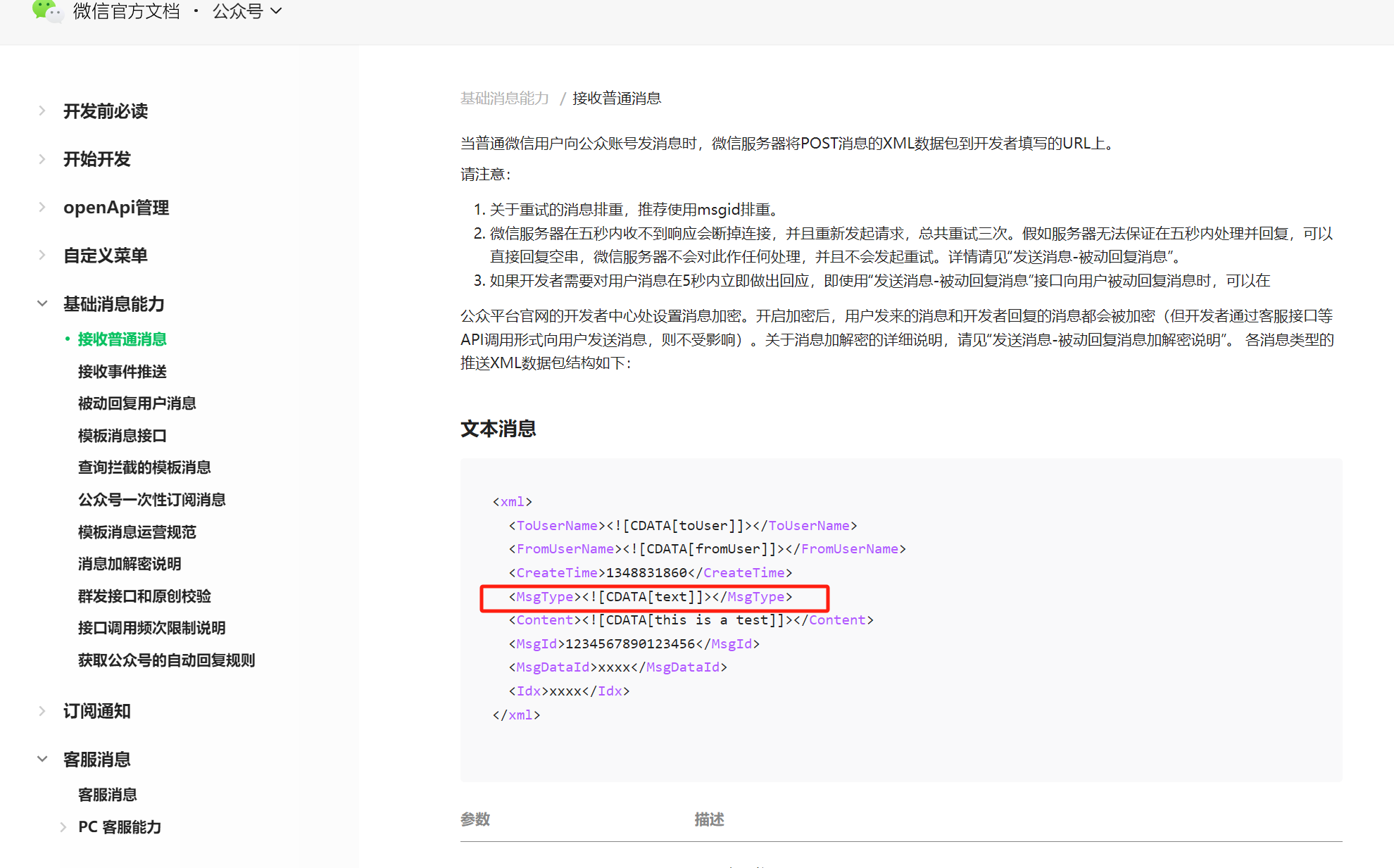Click the FromUserName code line
This screenshot has width=1394, height=868.
click(x=707, y=549)
